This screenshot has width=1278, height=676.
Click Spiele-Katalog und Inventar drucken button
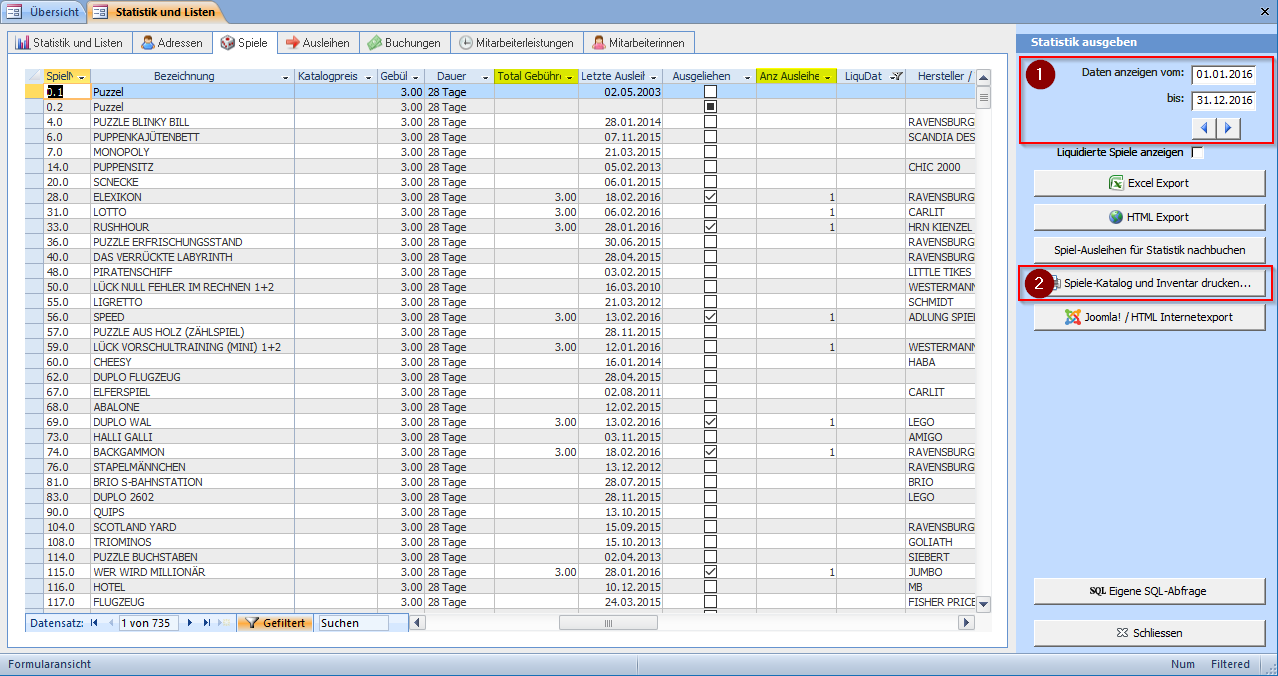click(x=1149, y=284)
